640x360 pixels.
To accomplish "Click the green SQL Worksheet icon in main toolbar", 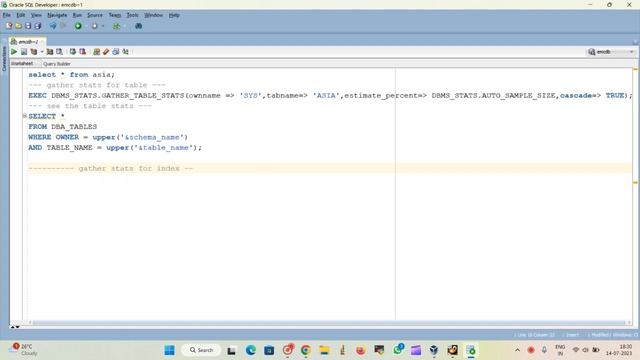I will [x=117, y=26].
